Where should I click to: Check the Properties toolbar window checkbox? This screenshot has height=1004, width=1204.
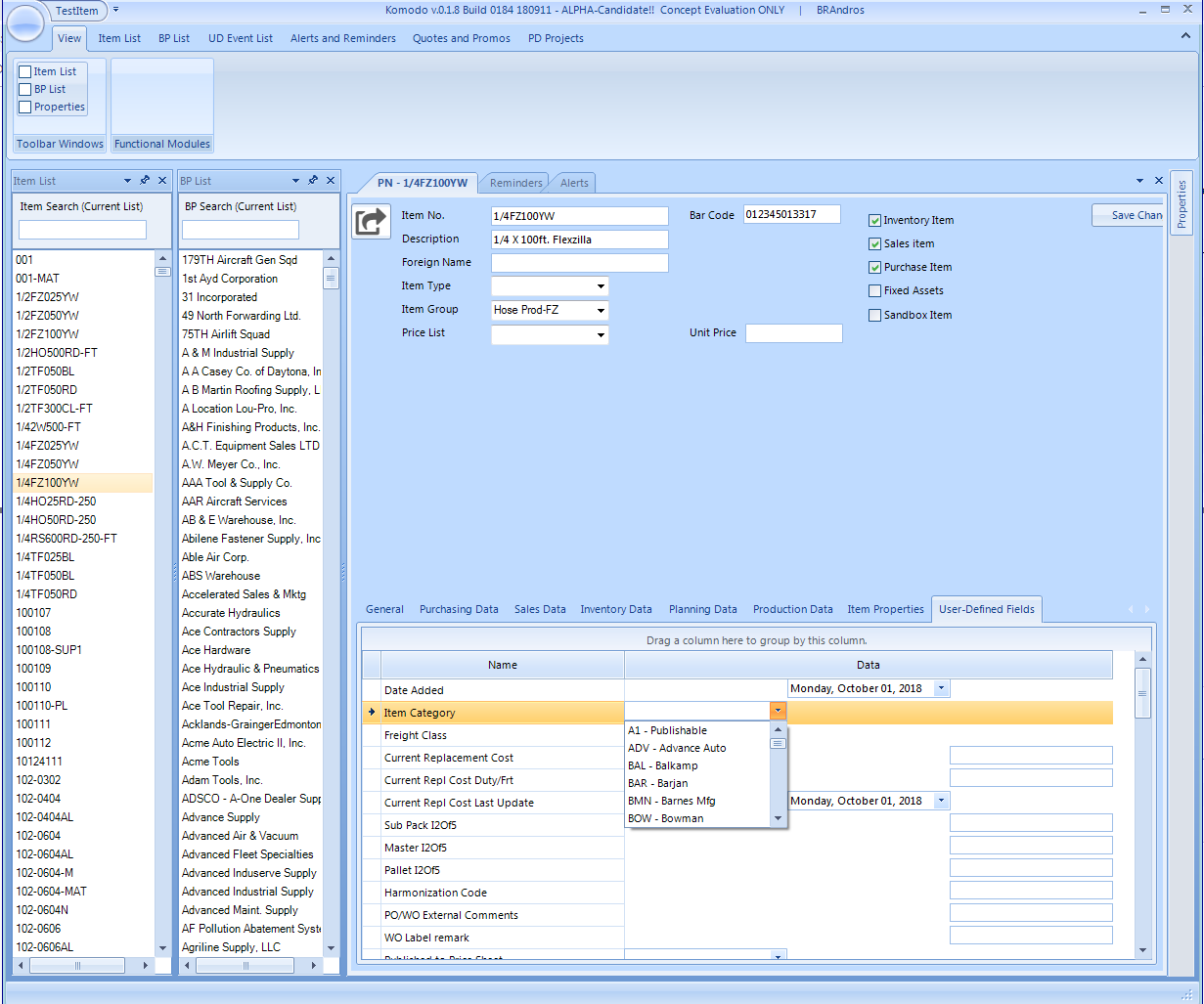25,108
